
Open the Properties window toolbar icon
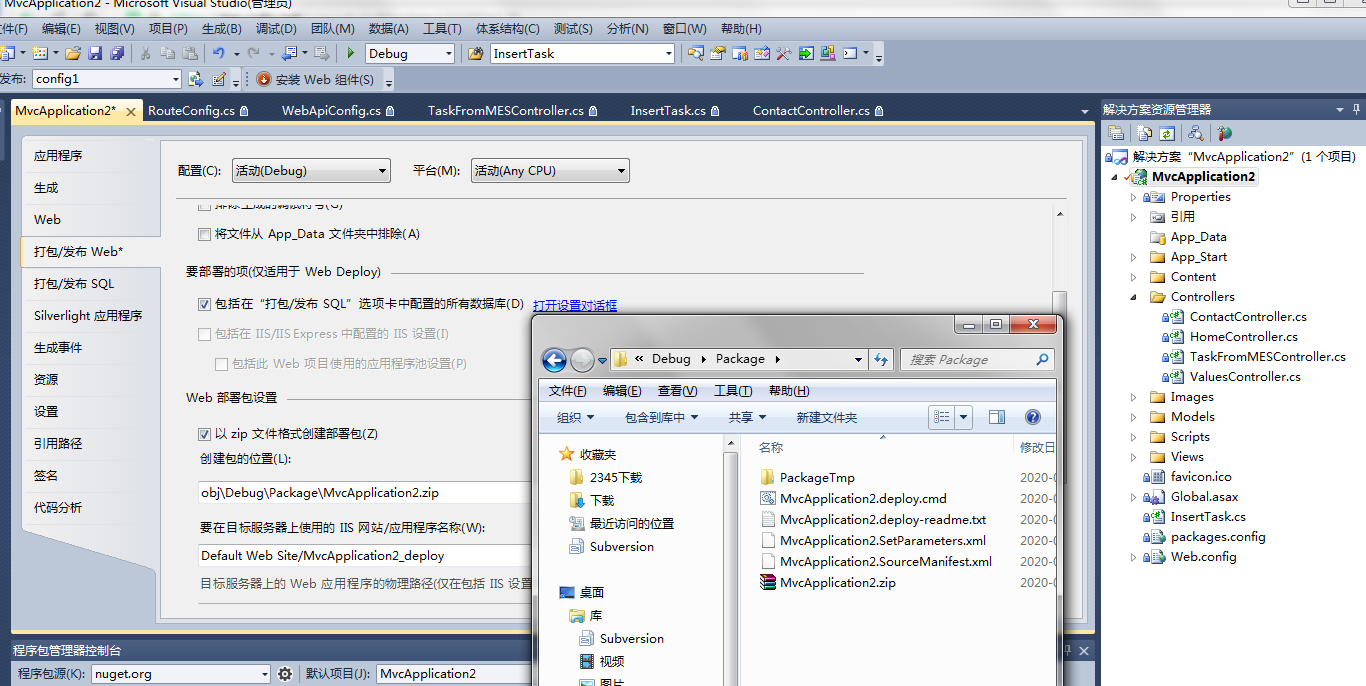click(x=717, y=53)
